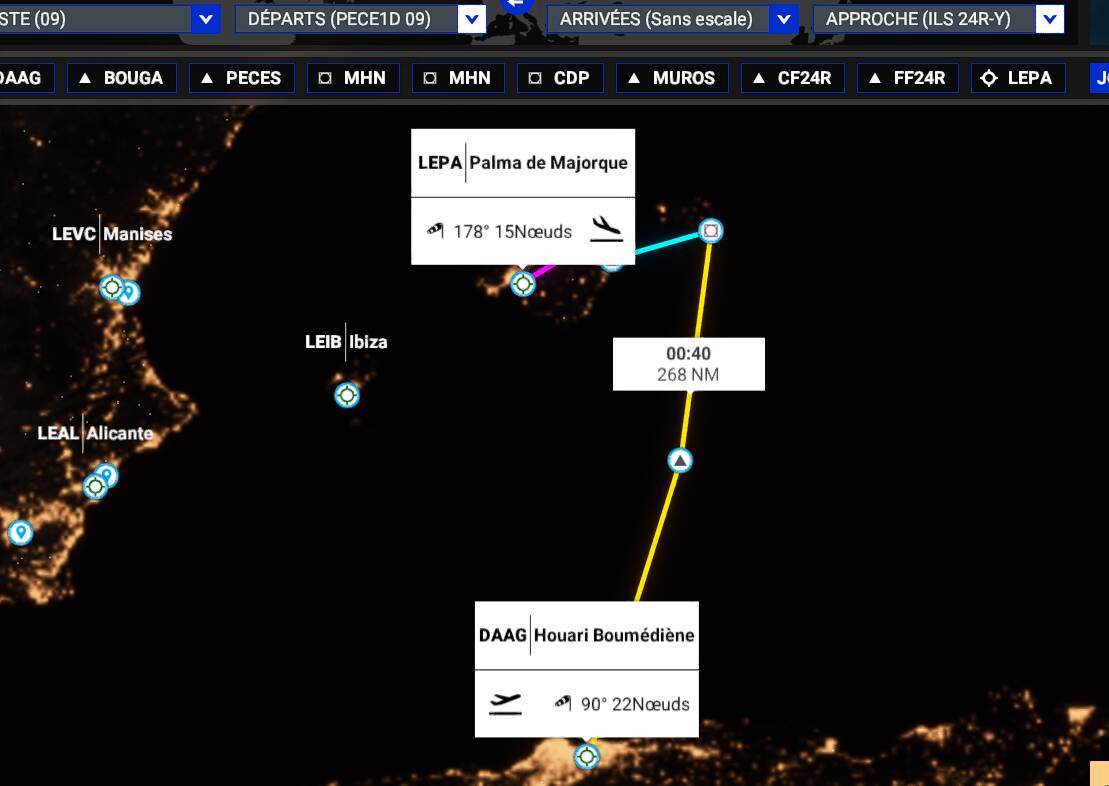Screen dimensions: 1109x786
Task: Click the DAAG airport marker near Algiers
Action: click(586, 756)
